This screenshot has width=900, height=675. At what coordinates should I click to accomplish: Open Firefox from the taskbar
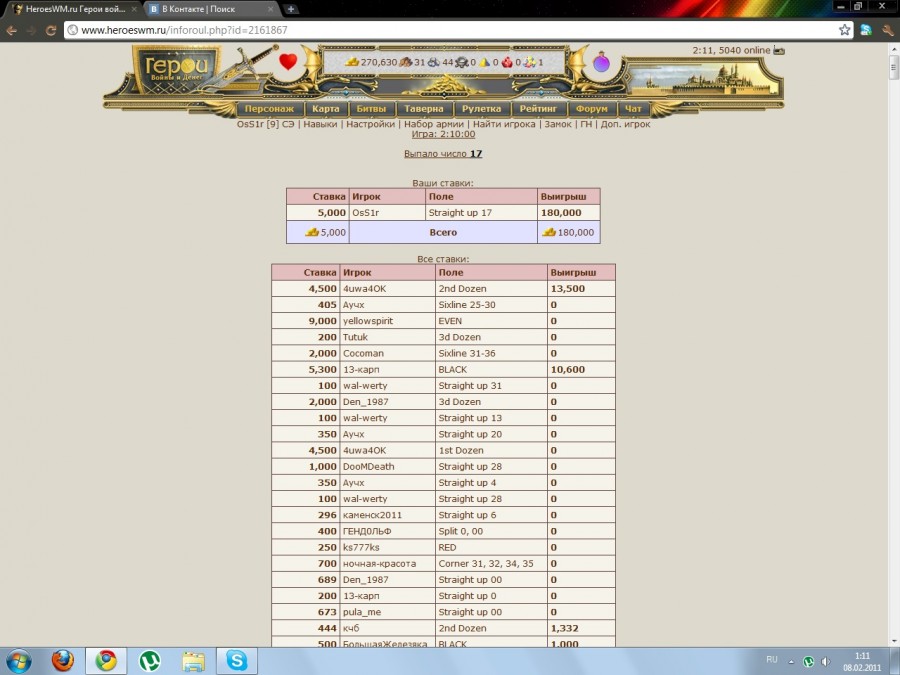63,660
